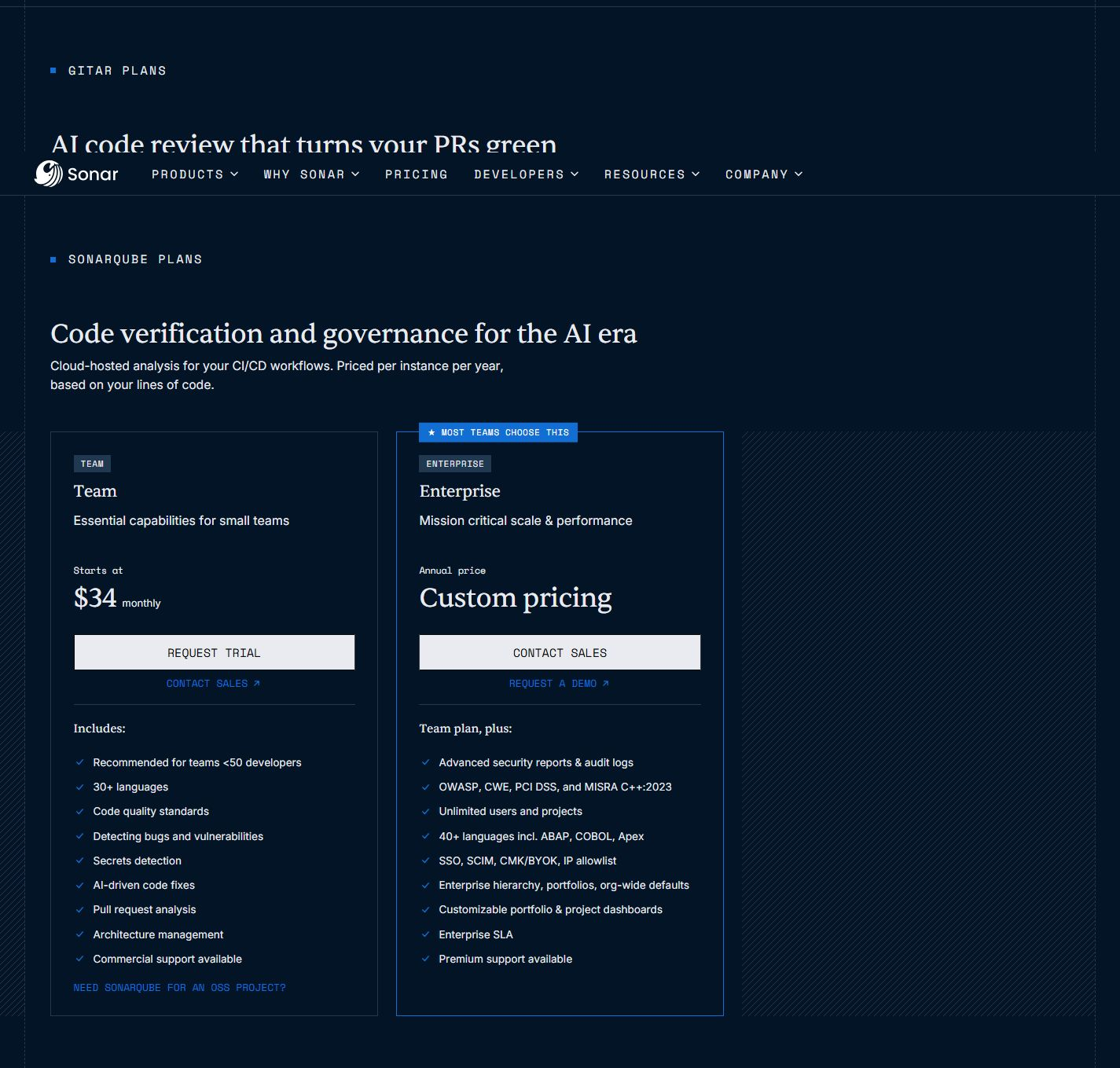This screenshot has width=1120, height=1068.
Task: Click the Request Trial button
Action: (x=214, y=652)
